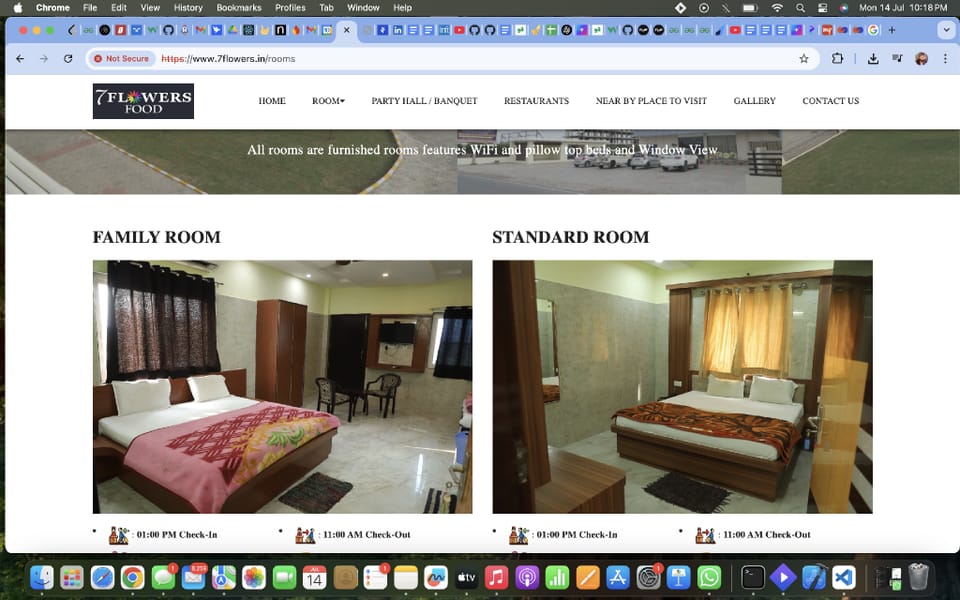Switch to the Google tab
This screenshot has height=600, width=960.
[x=874, y=30]
